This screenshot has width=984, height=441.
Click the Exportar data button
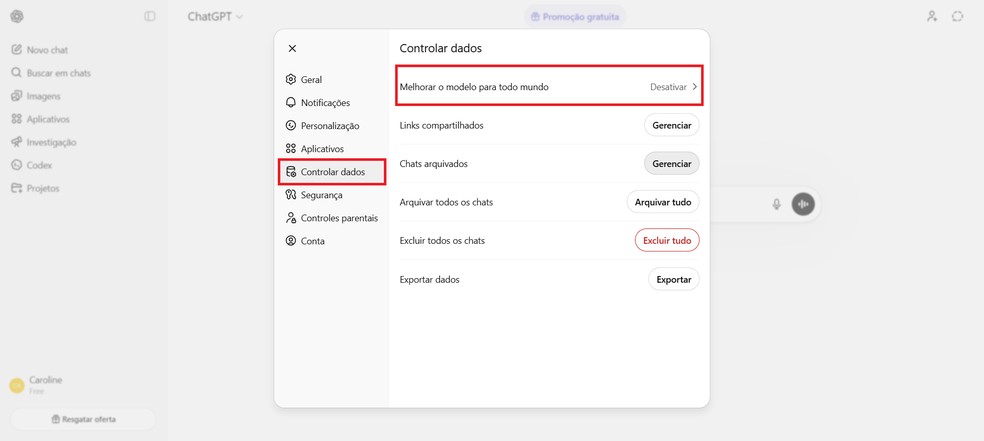[x=673, y=280]
